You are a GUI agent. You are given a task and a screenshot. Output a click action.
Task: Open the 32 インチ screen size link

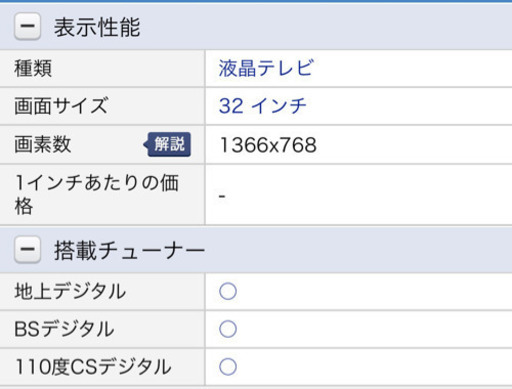click(x=263, y=106)
